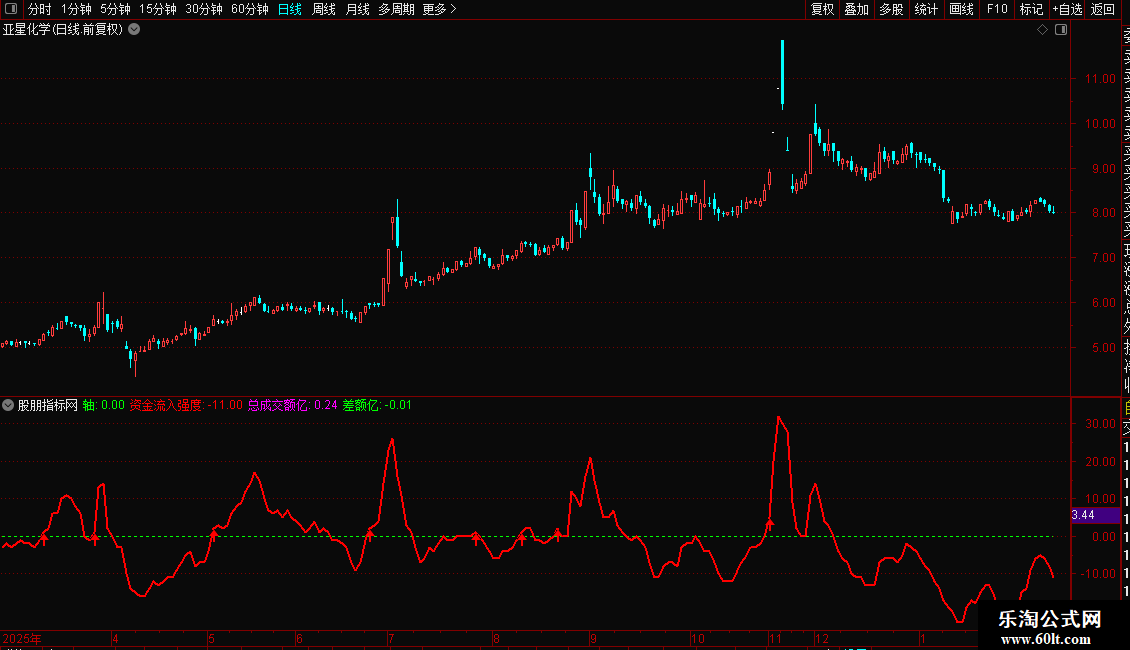This screenshot has width=1130, height=650.
Task: Click the 标记 mark button
Action: (x=1031, y=9)
